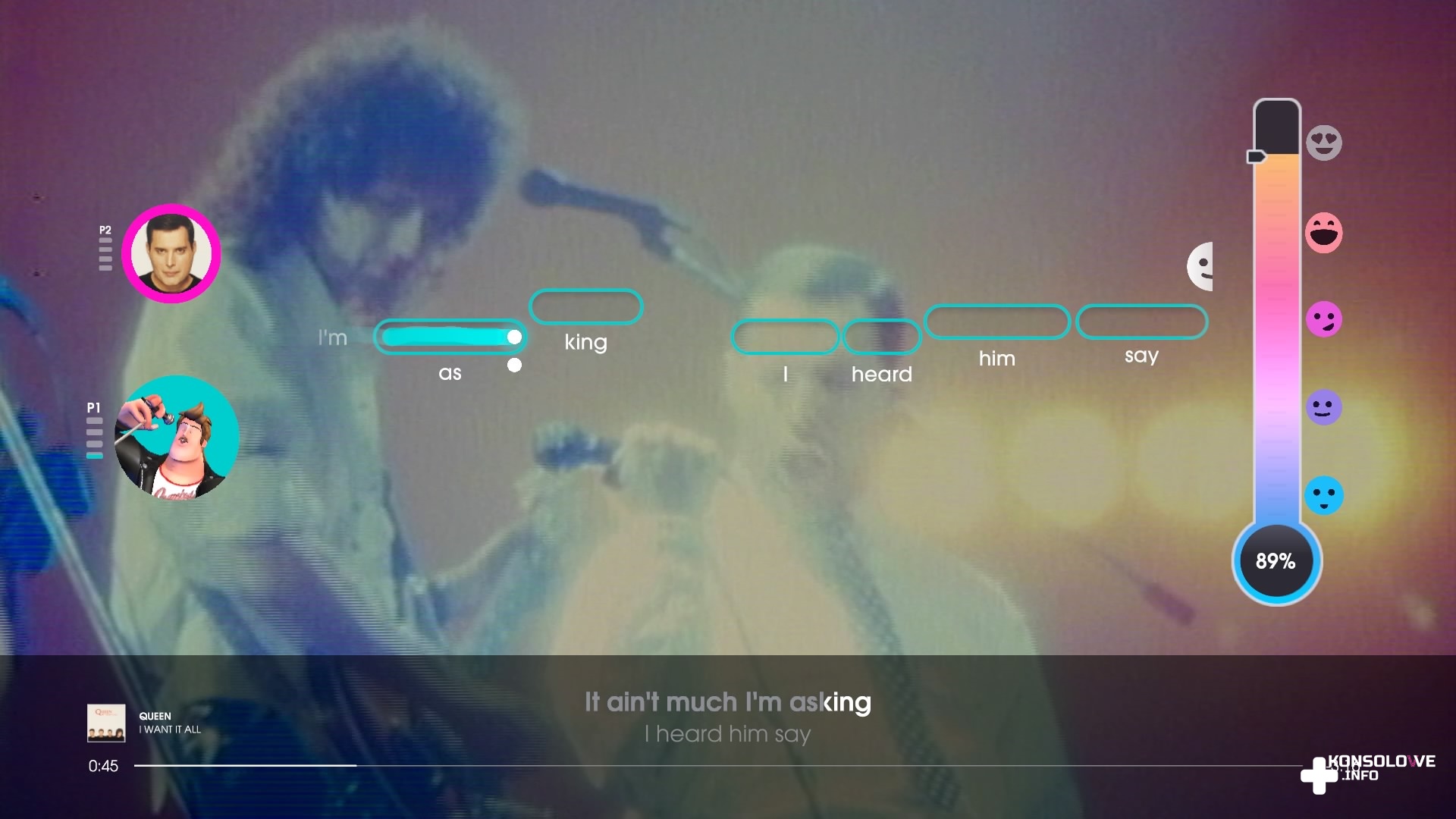Click the purple smiling emoji face
Image resolution: width=1456 pixels, height=819 pixels.
[1324, 407]
